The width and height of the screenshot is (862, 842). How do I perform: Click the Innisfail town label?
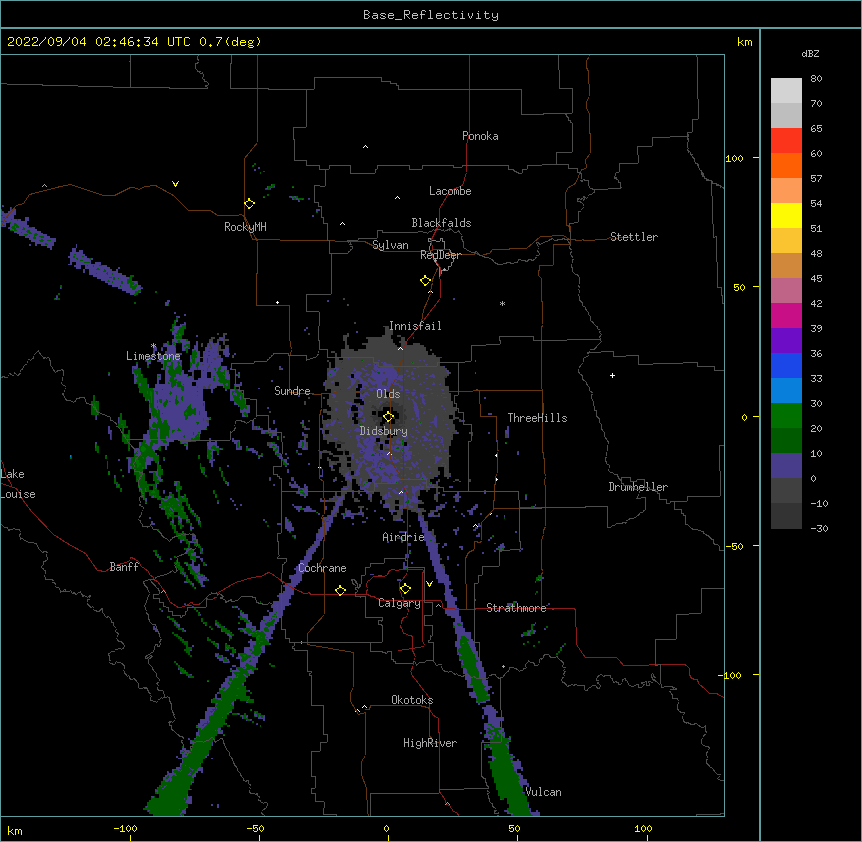[415, 326]
